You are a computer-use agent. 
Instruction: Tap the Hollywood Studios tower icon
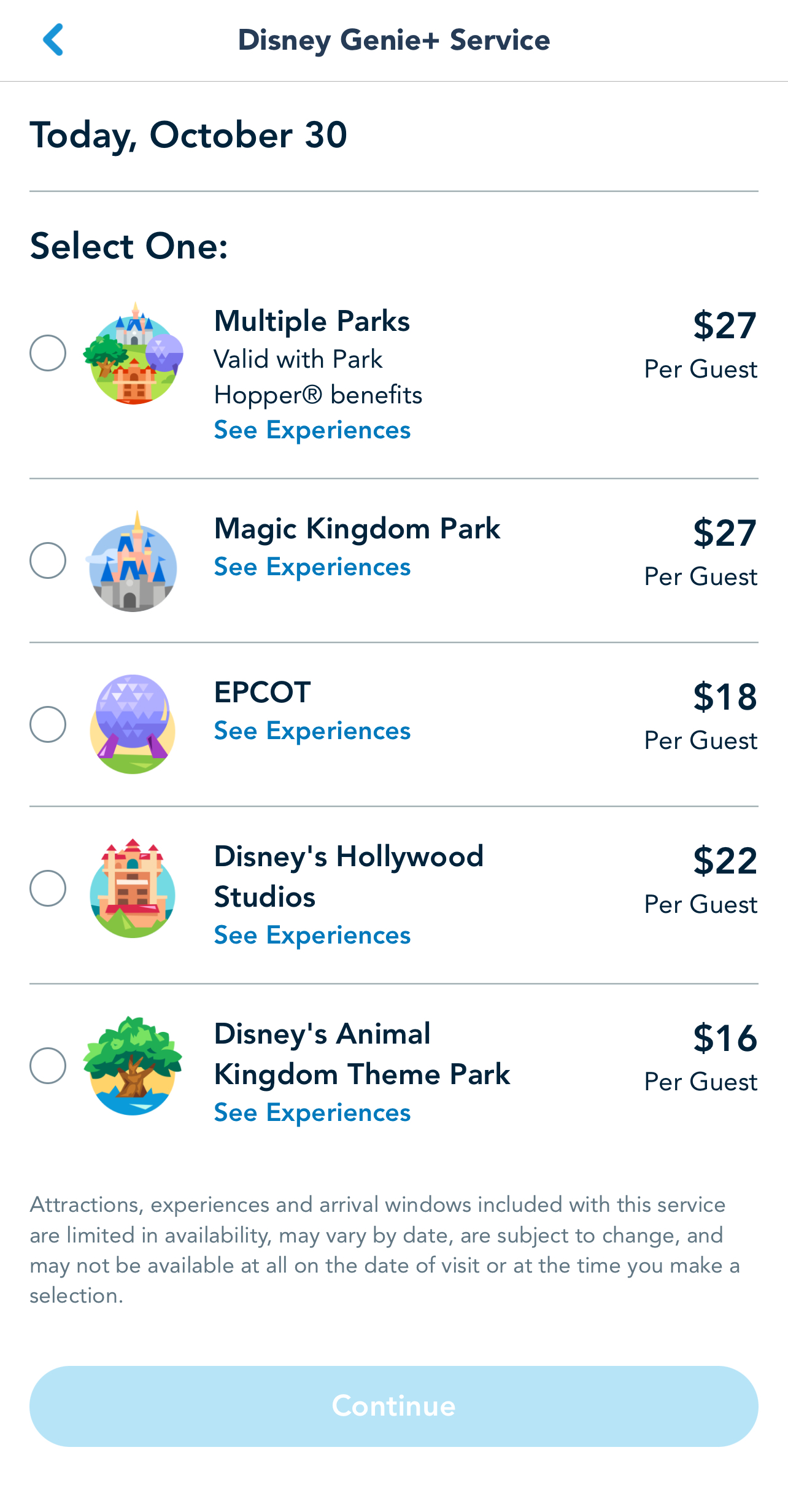tap(133, 888)
